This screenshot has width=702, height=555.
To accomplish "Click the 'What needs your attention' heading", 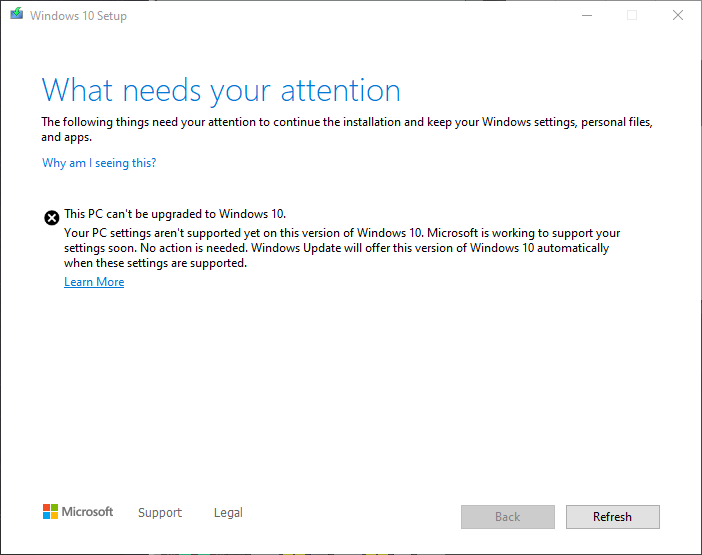I will (221, 90).
